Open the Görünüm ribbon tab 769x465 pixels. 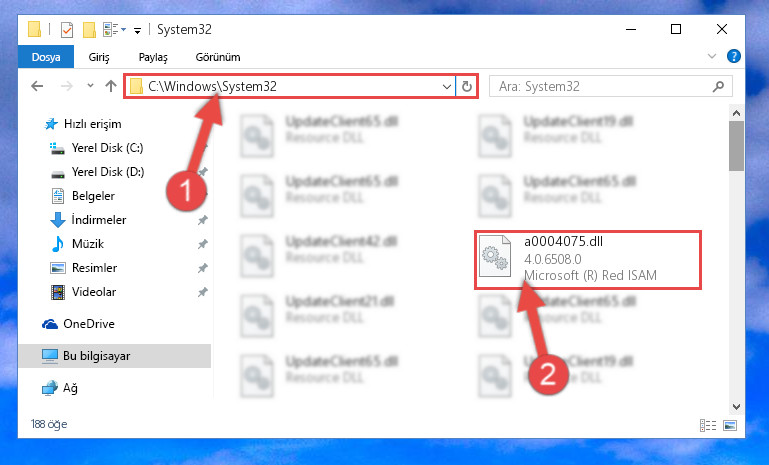(218, 57)
